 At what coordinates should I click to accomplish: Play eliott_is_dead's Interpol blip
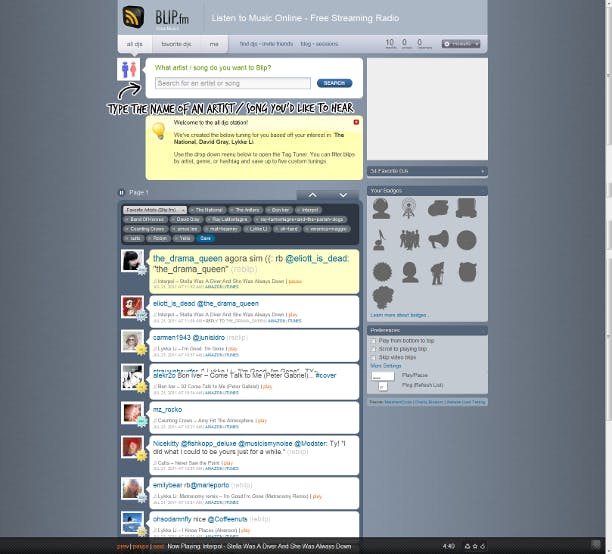(x=293, y=314)
